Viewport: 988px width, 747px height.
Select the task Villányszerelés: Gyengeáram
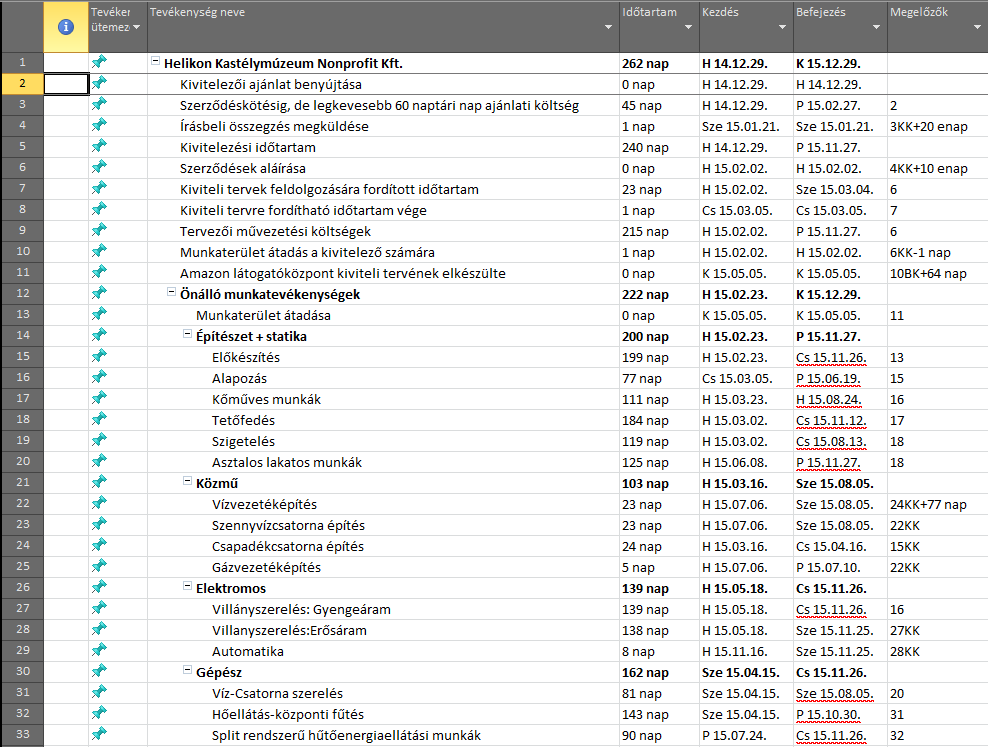(301, 610)
